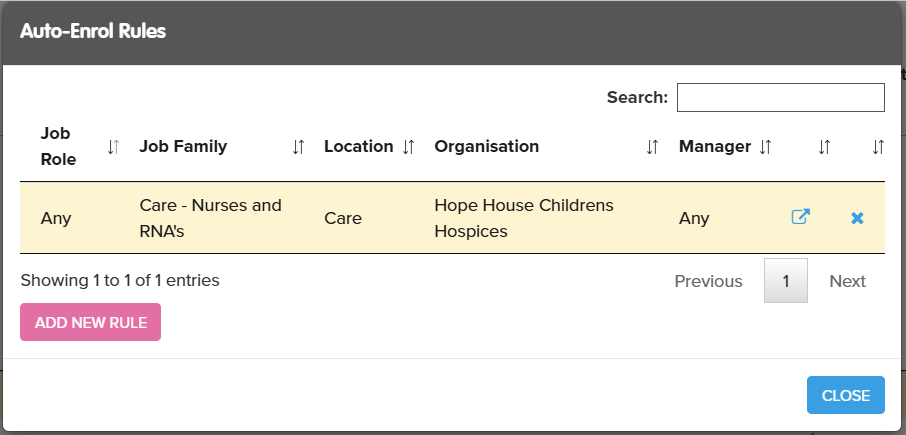This screenshot has height=435, width=906.
Task: Select the Hope House Childrens Hospices cell
Action: pyautogui.click(x=523, y=218)
